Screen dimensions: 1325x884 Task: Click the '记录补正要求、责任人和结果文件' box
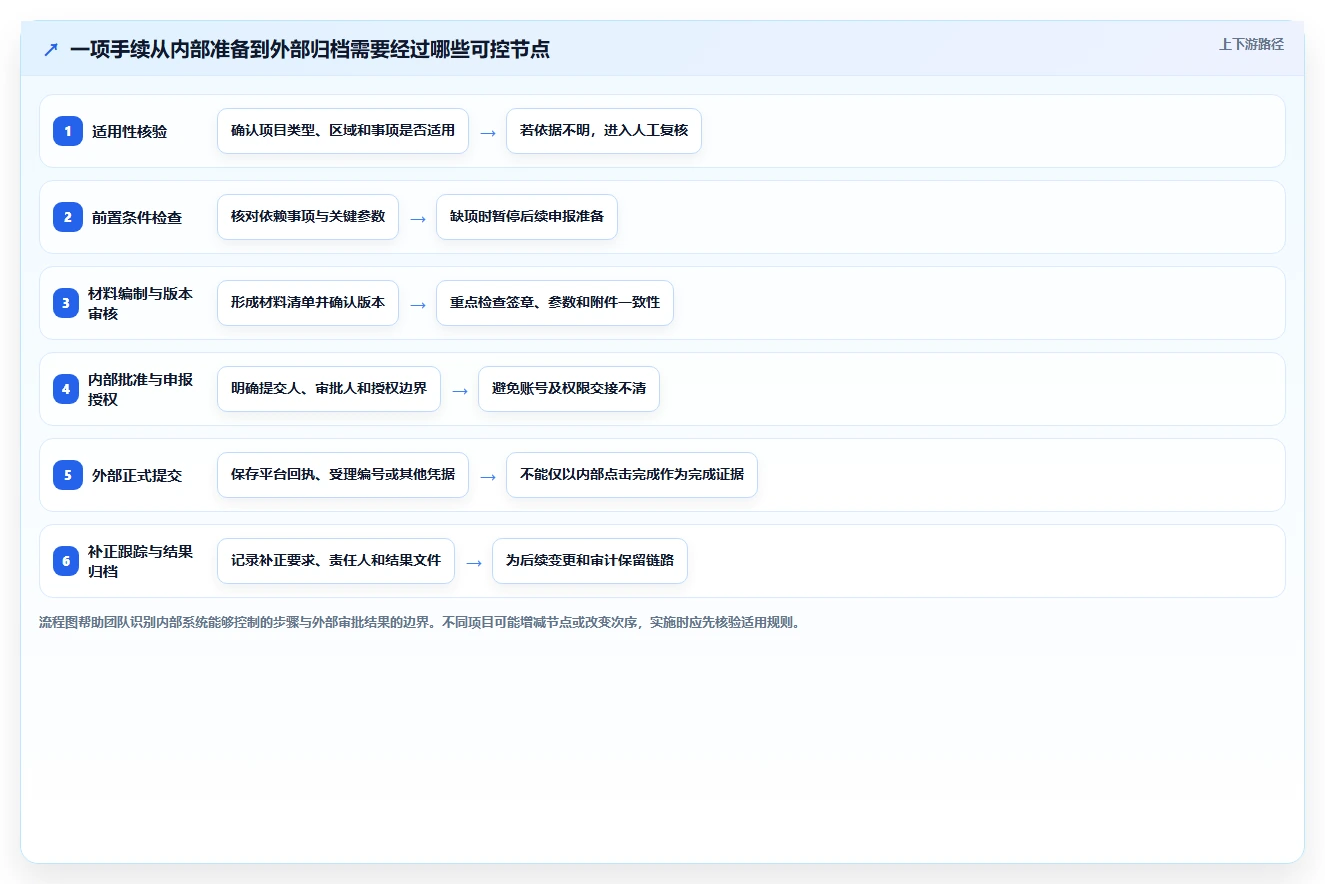[x=336, y=561]
